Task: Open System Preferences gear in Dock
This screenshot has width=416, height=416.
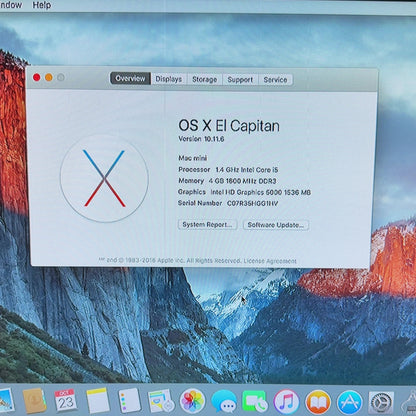Action: click(x=381, y=403)
